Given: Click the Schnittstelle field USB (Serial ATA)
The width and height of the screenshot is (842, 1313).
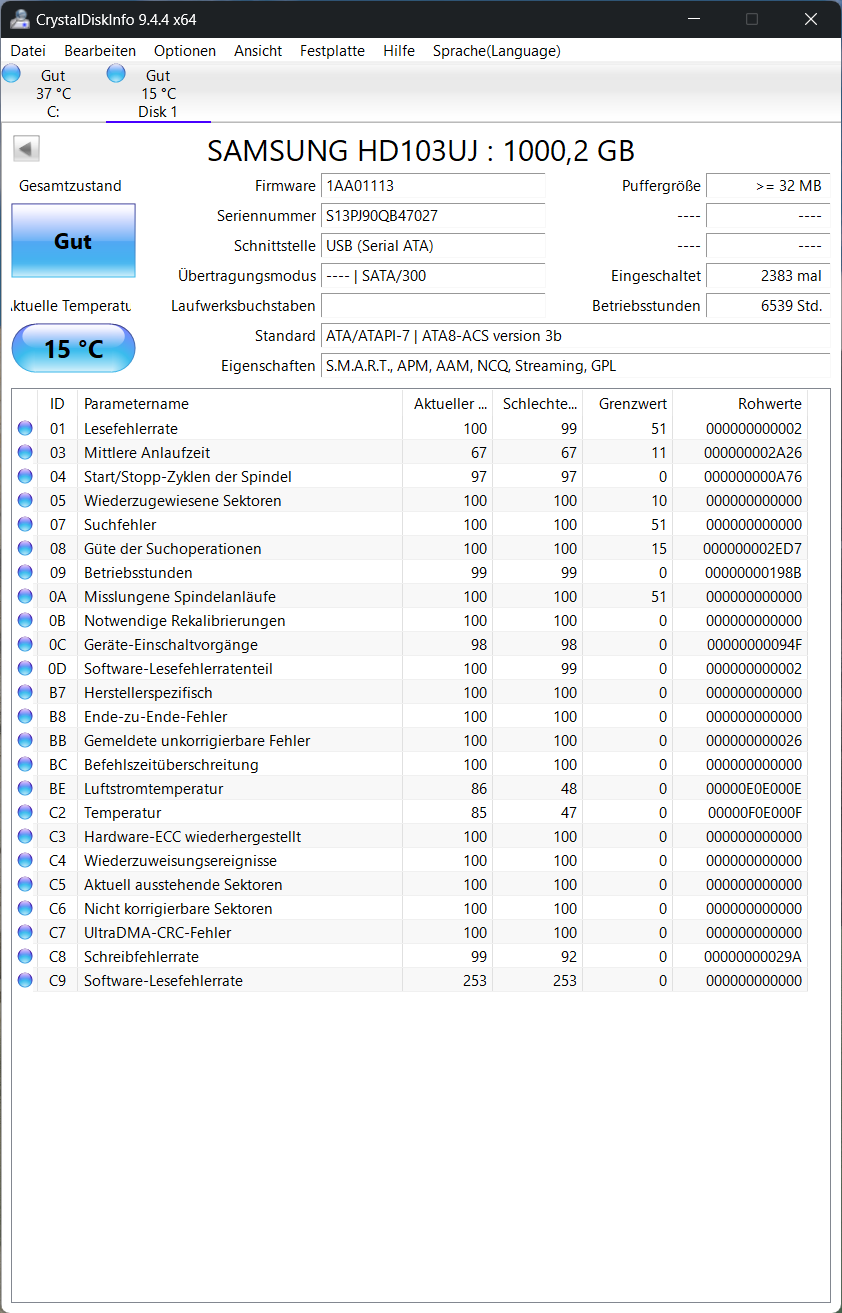Looking at the screenshot, I should tap(433, 246).
